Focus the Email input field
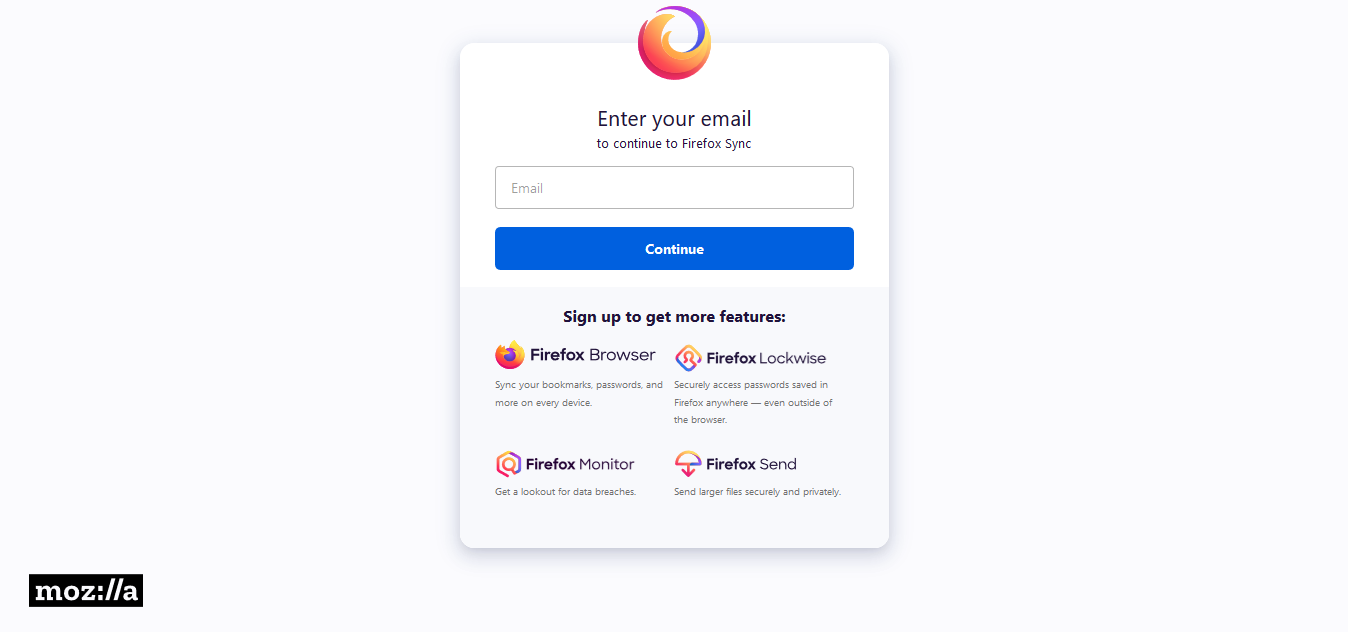This screenshot has width=1348, height=632. (674, 188)
